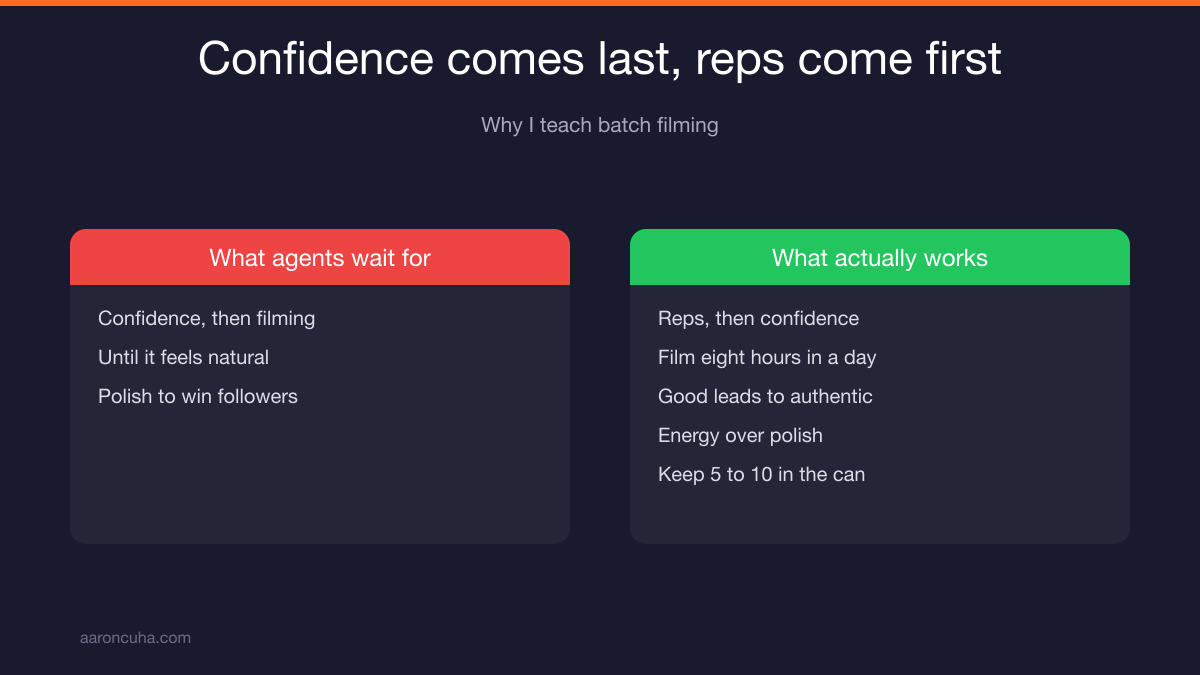Select 'Until it feels natural' line

183,357
